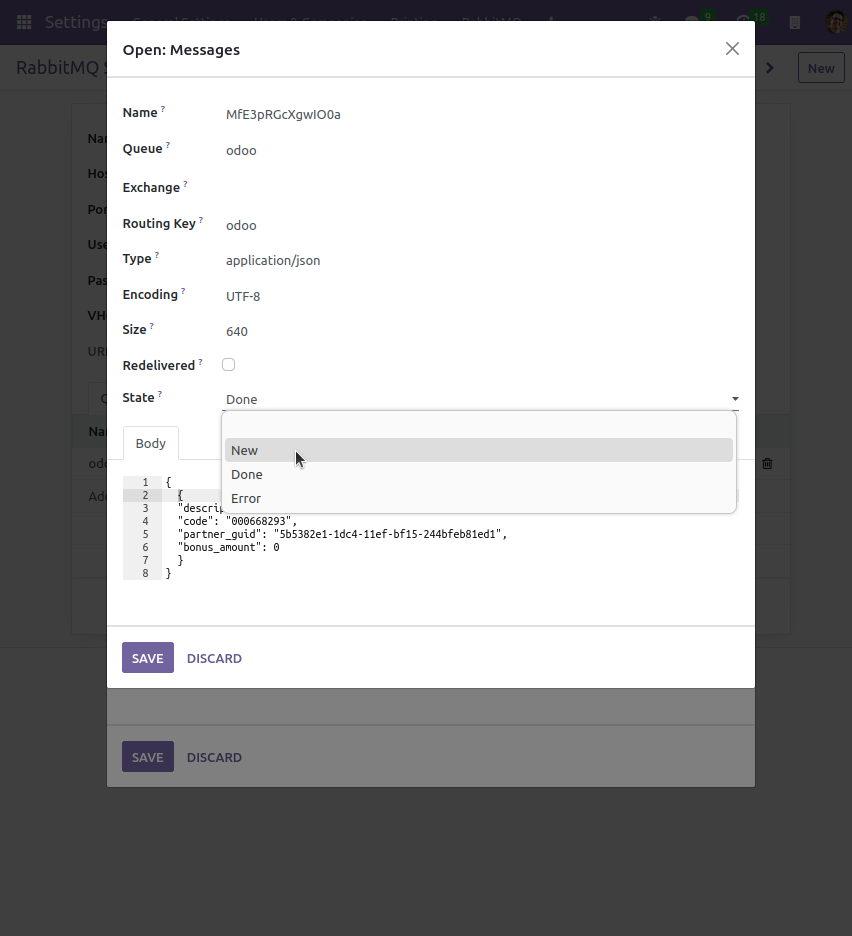Click the Name value MfE3pRGcXgwIO0a
Image resolution: width=852 pixels, height=936 pixels.
[283, 115]
